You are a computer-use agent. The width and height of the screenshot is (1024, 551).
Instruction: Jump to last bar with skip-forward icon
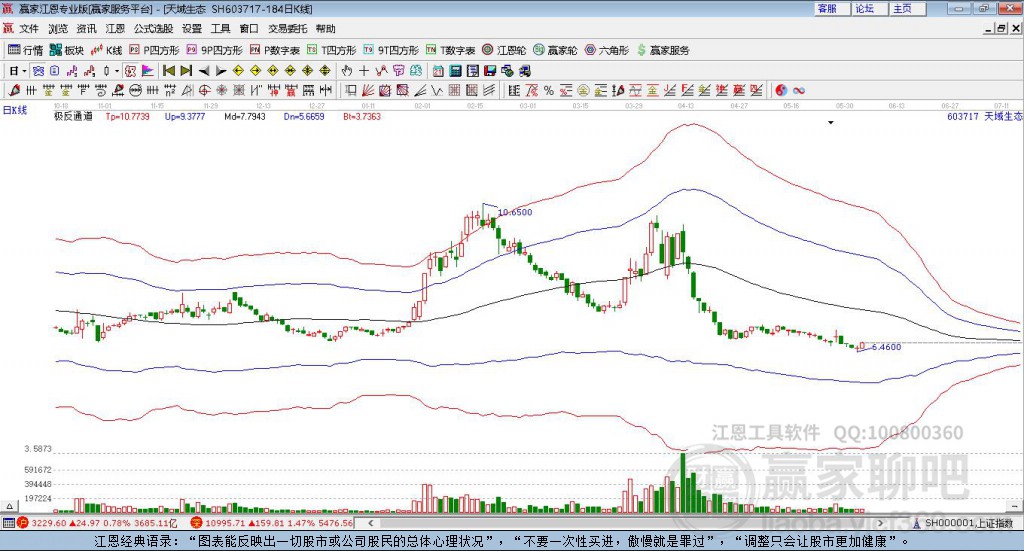point(186,71)
